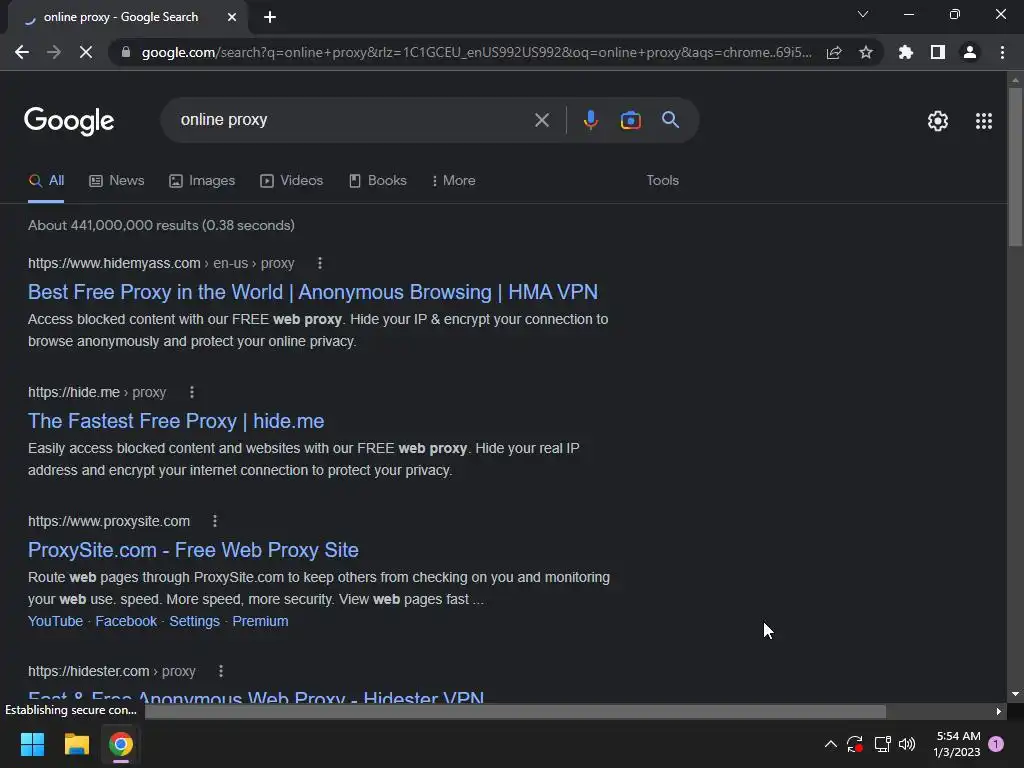Open The Fastest Free Proxy hide.me link

click(176, 421)
